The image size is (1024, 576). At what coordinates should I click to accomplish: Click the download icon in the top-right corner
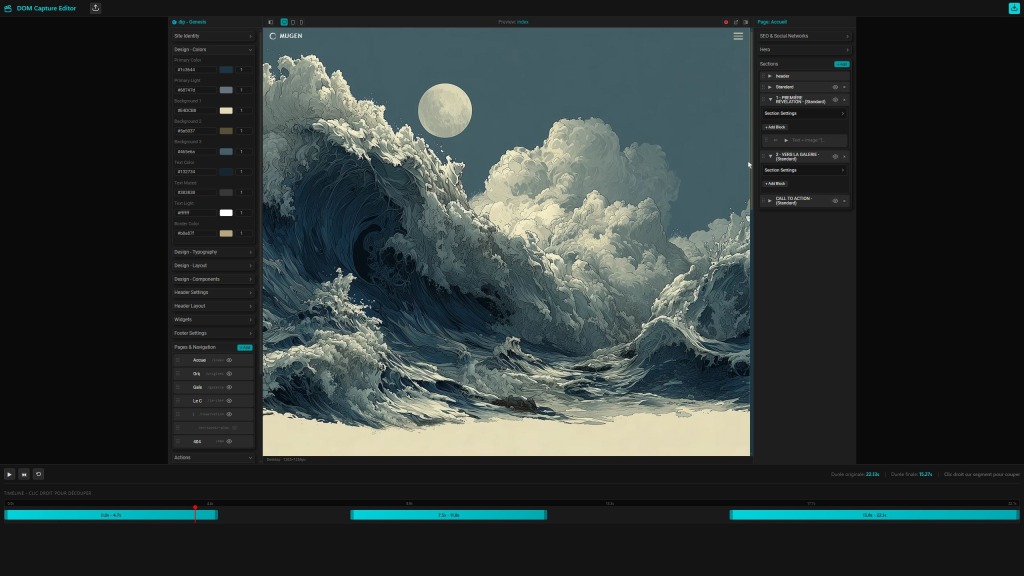point(1013,8)
